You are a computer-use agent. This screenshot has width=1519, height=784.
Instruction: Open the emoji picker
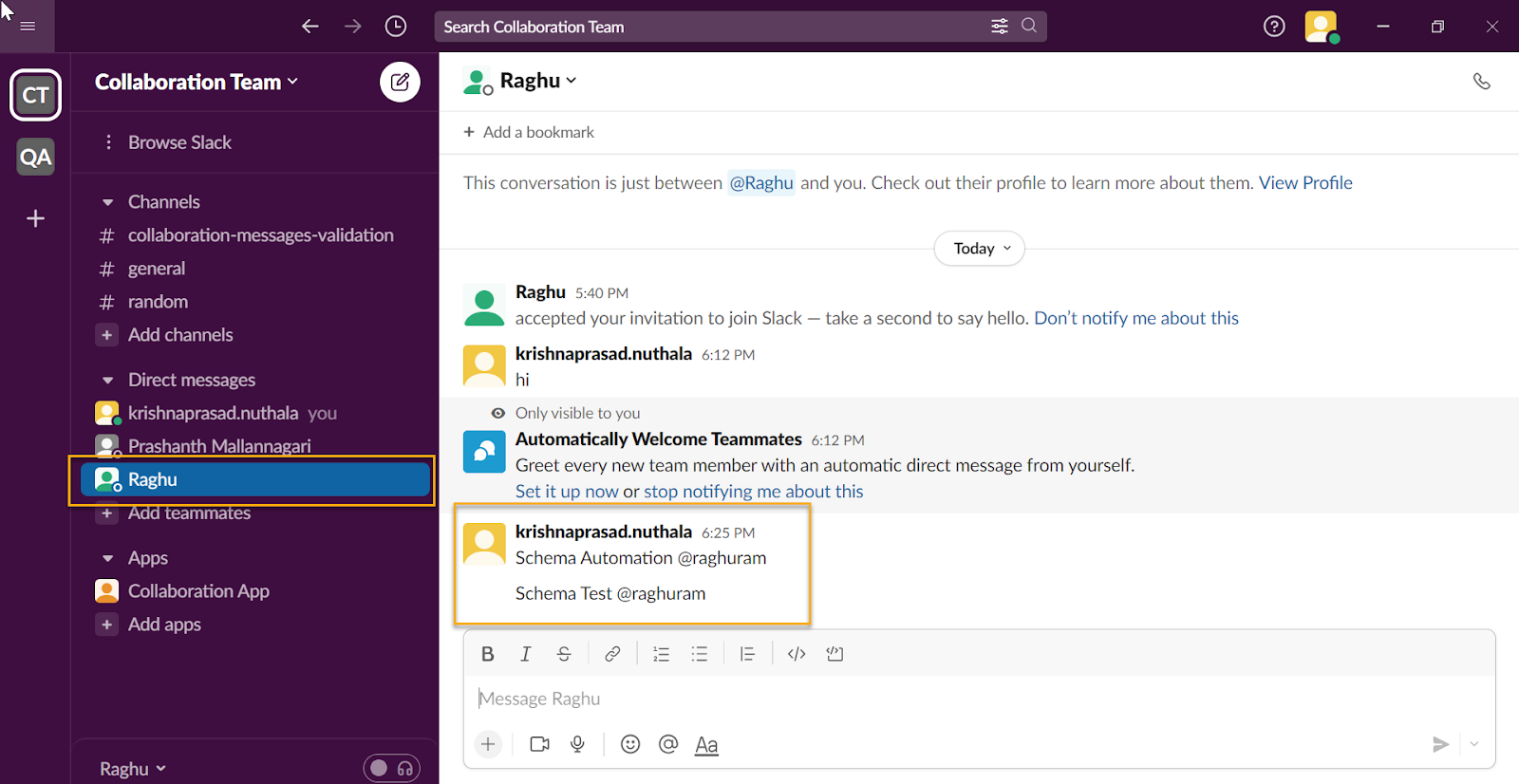(x=630, y=744)
